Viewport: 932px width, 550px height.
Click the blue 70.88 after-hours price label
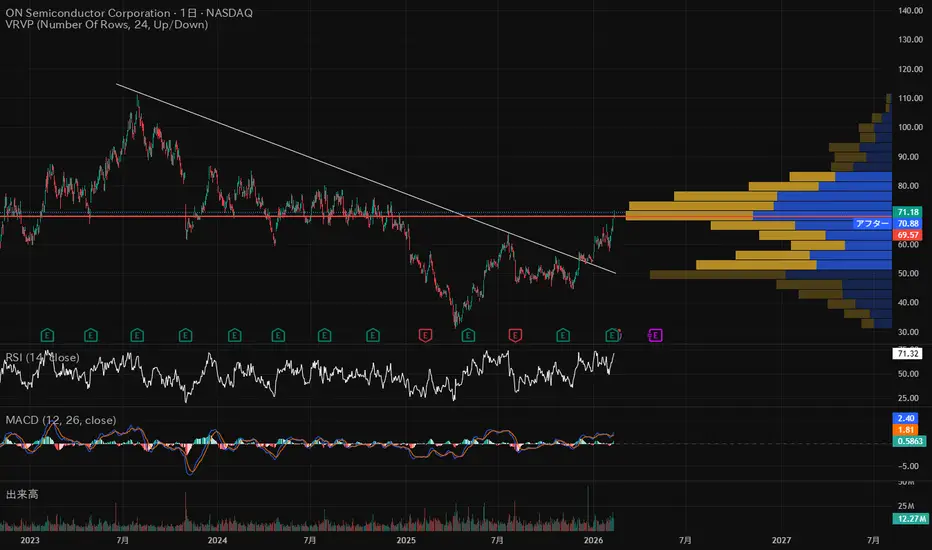(x=908, y=224)
